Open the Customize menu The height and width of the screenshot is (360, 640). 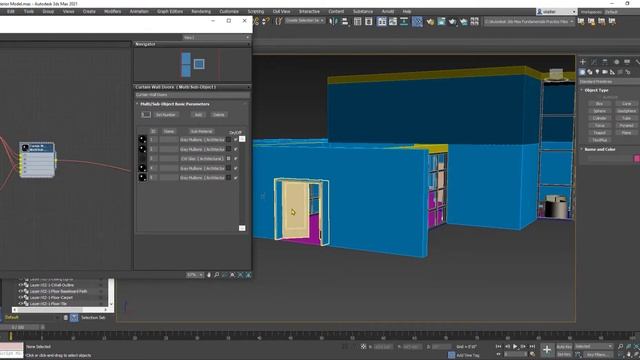pyautogui.click(x=229, y=11)
